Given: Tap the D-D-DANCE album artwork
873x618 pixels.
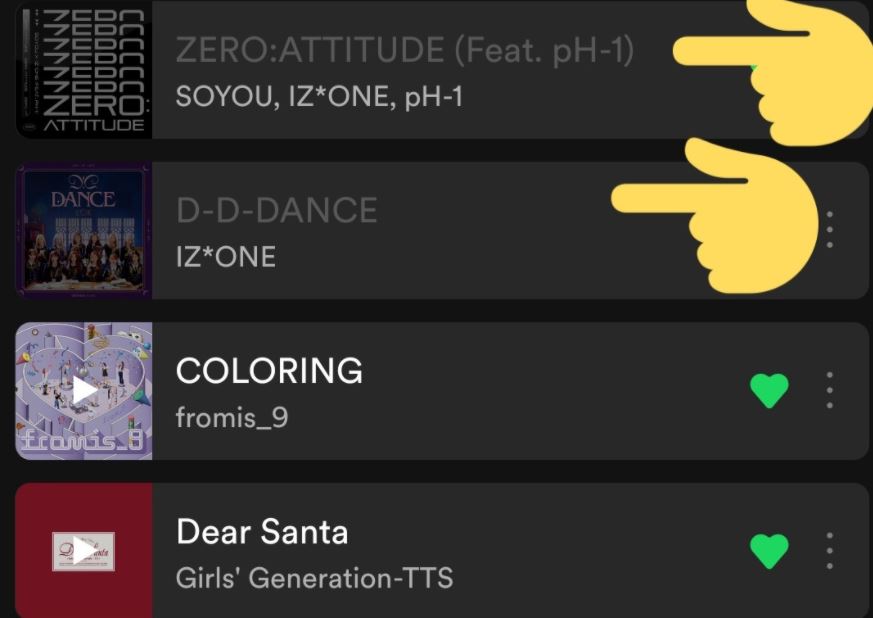Looking at the screenshot, I should tap(84, 230).
